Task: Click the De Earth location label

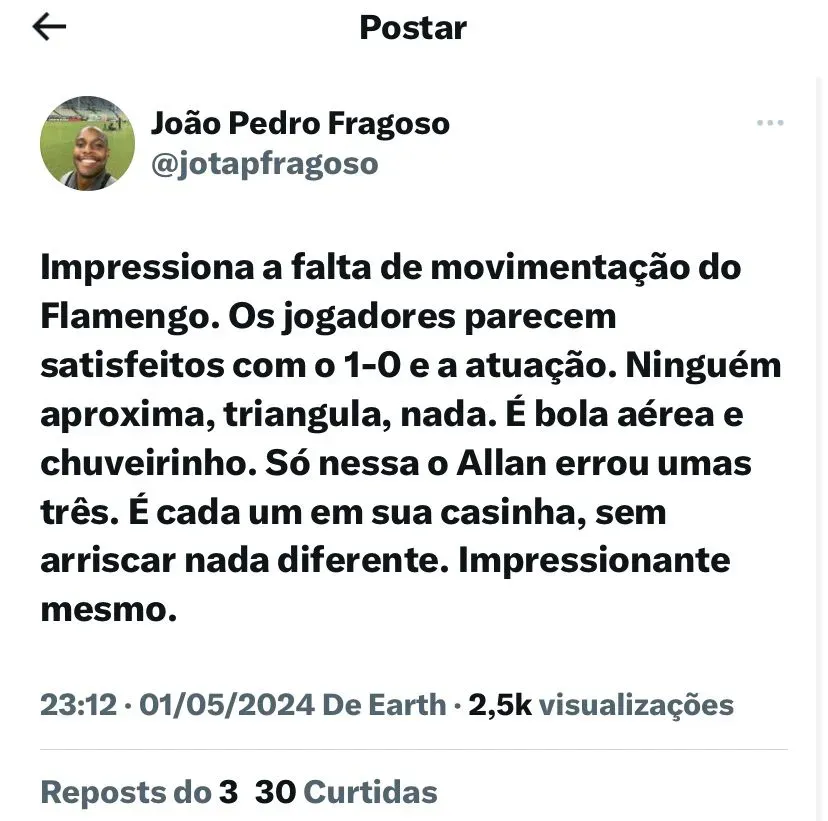Action: coord(384,705)
